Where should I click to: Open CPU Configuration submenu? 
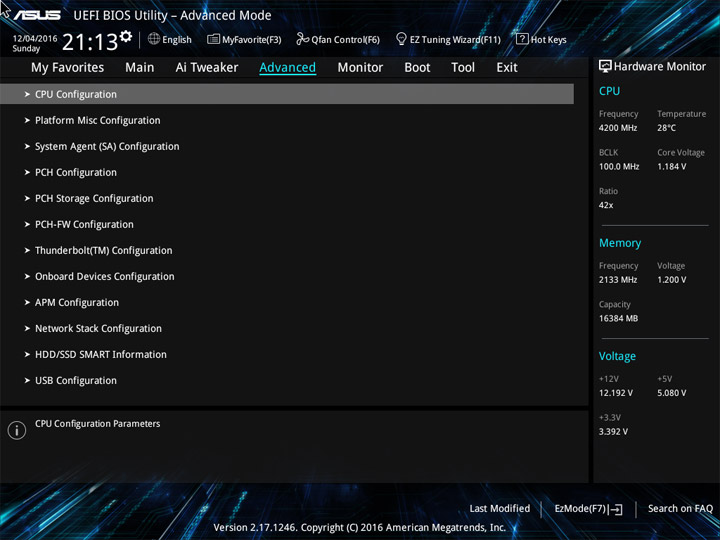click(287, 94)
